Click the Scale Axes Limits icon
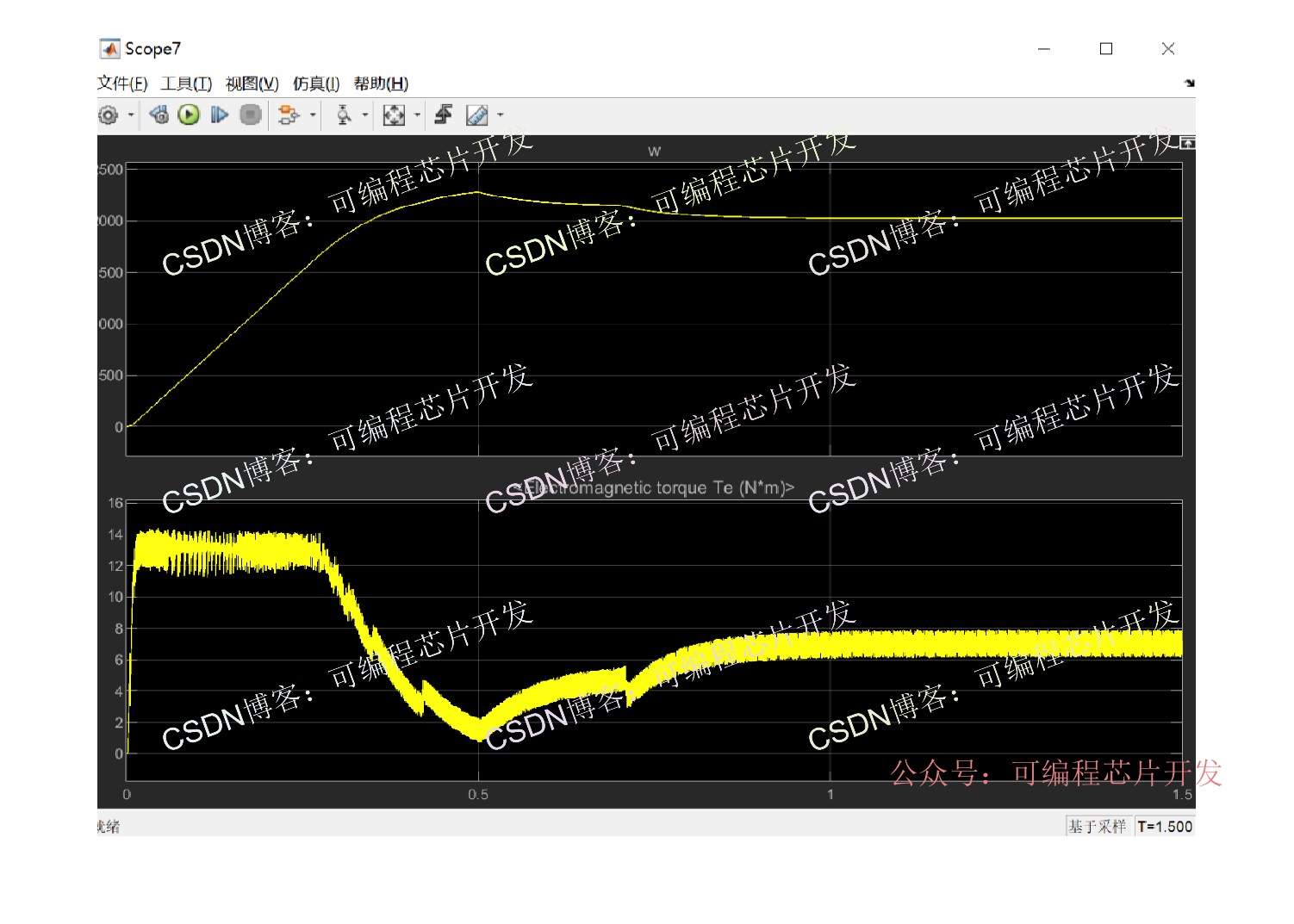This screenshot has height=924, width=1294. coord(394,115)
